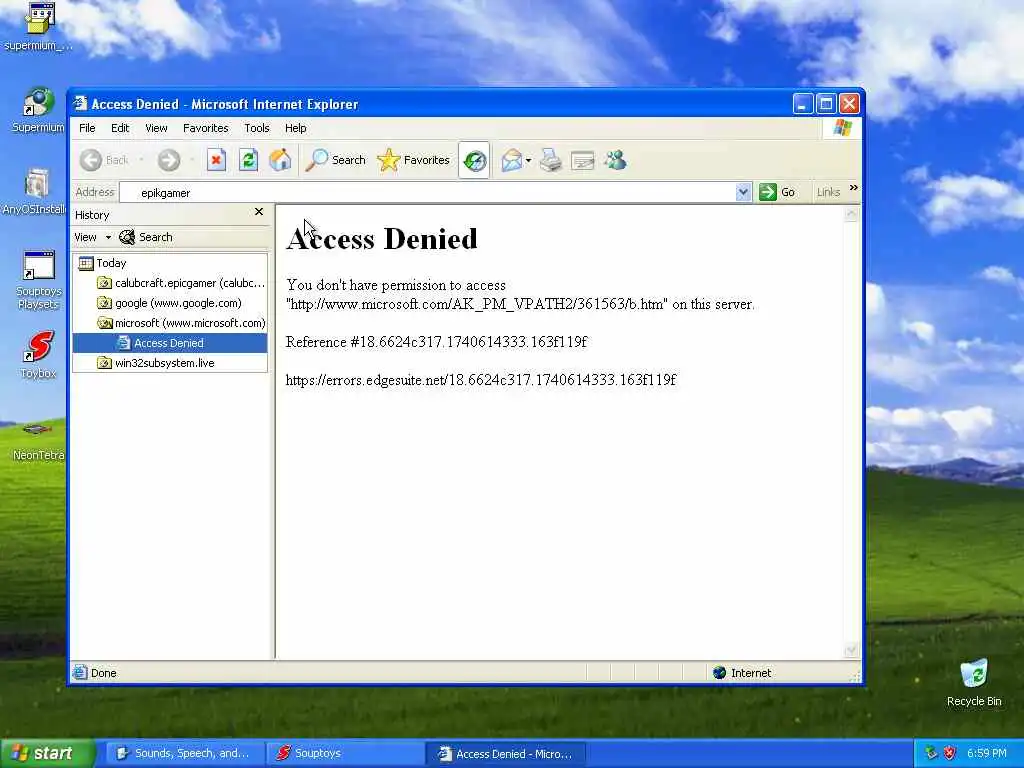Open the Search toolbar button
This screenshot has height=768, width=1024.
pos(336,160)
